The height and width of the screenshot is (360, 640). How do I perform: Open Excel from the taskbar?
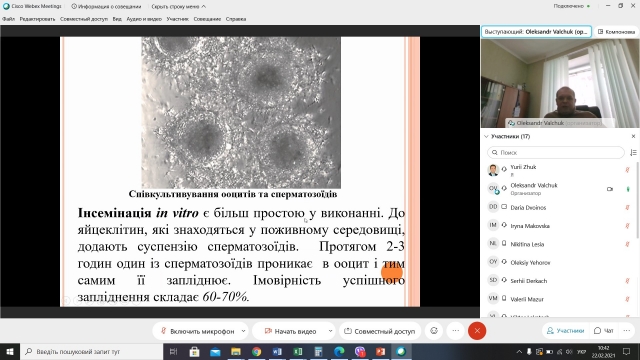pos(298,351)
